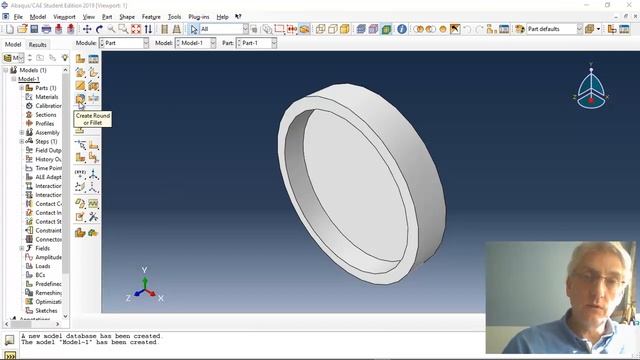Screen dimensions: 640x360
Task: Click the Create Datum Plane tool
Action: [80, 187]
